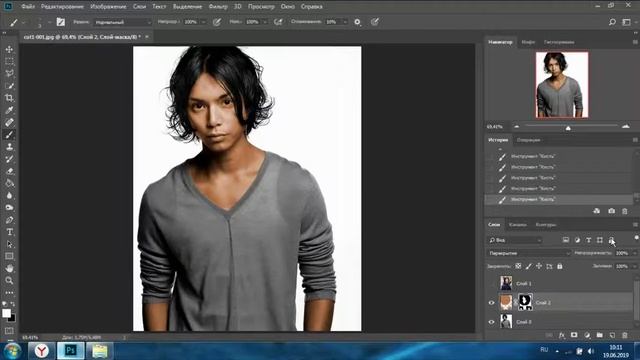Toggle the type layers filter
The image size is (640, 360).
(x=588, y=240)
